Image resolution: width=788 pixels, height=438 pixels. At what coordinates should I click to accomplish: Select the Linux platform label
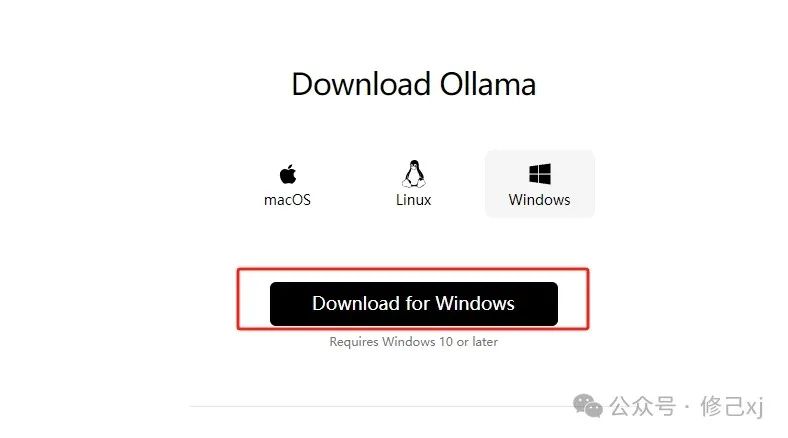point(414,200)
